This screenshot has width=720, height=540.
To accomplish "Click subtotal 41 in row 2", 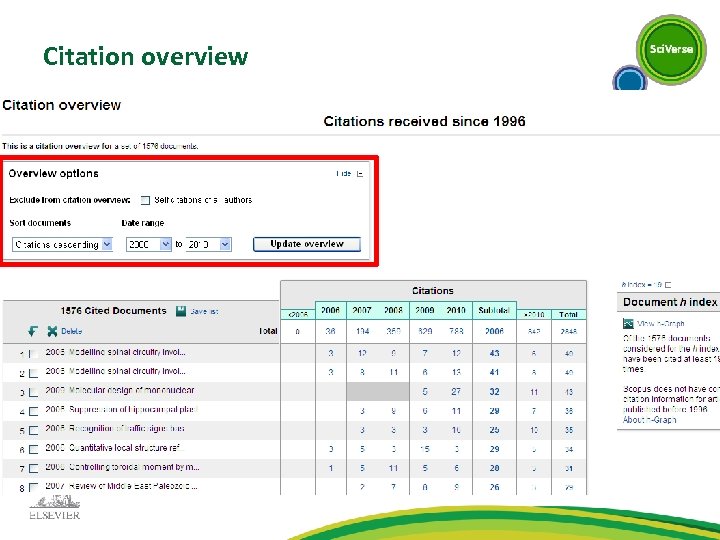I will pyautogui.click(x=494, y=372).
